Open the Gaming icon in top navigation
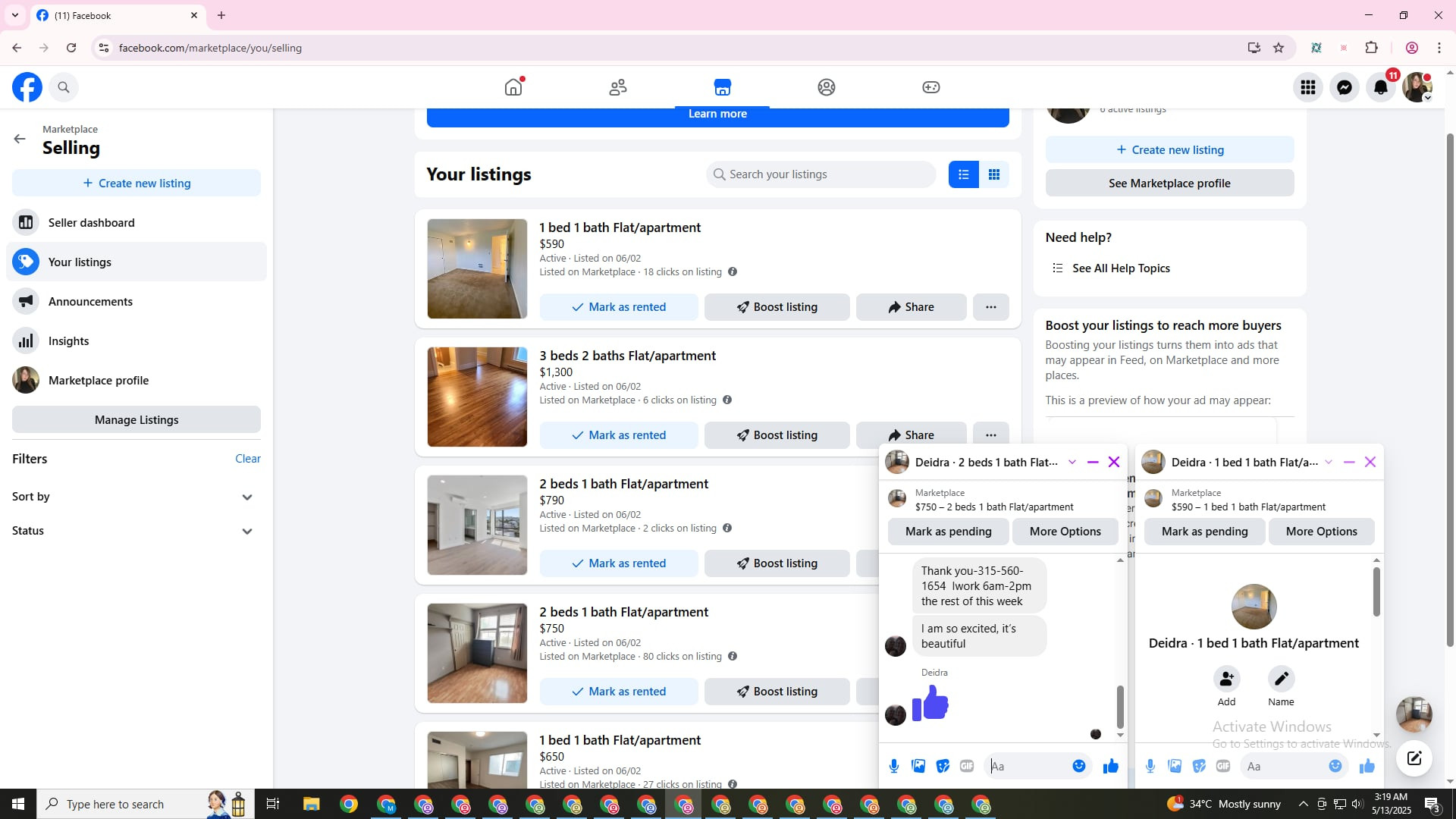This screenshot has height=819, width=1456. click(931, 87)
